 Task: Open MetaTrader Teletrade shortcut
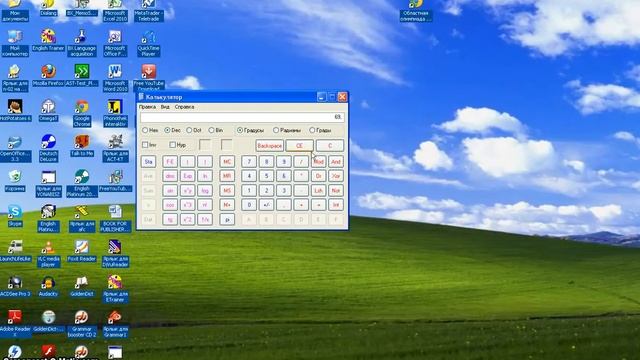(149, 10)
